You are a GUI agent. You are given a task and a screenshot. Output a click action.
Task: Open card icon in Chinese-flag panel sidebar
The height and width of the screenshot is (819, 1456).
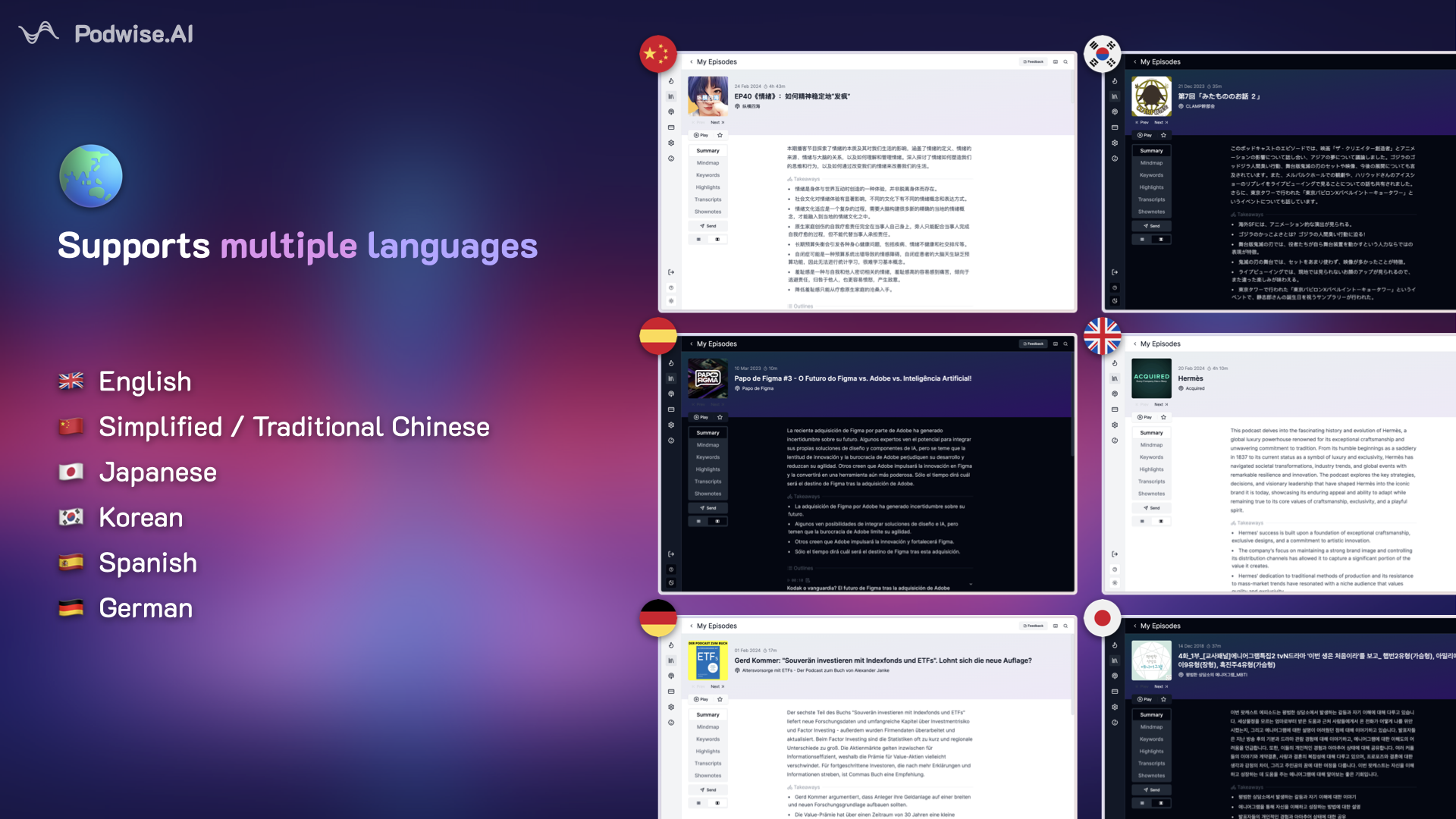671,127
